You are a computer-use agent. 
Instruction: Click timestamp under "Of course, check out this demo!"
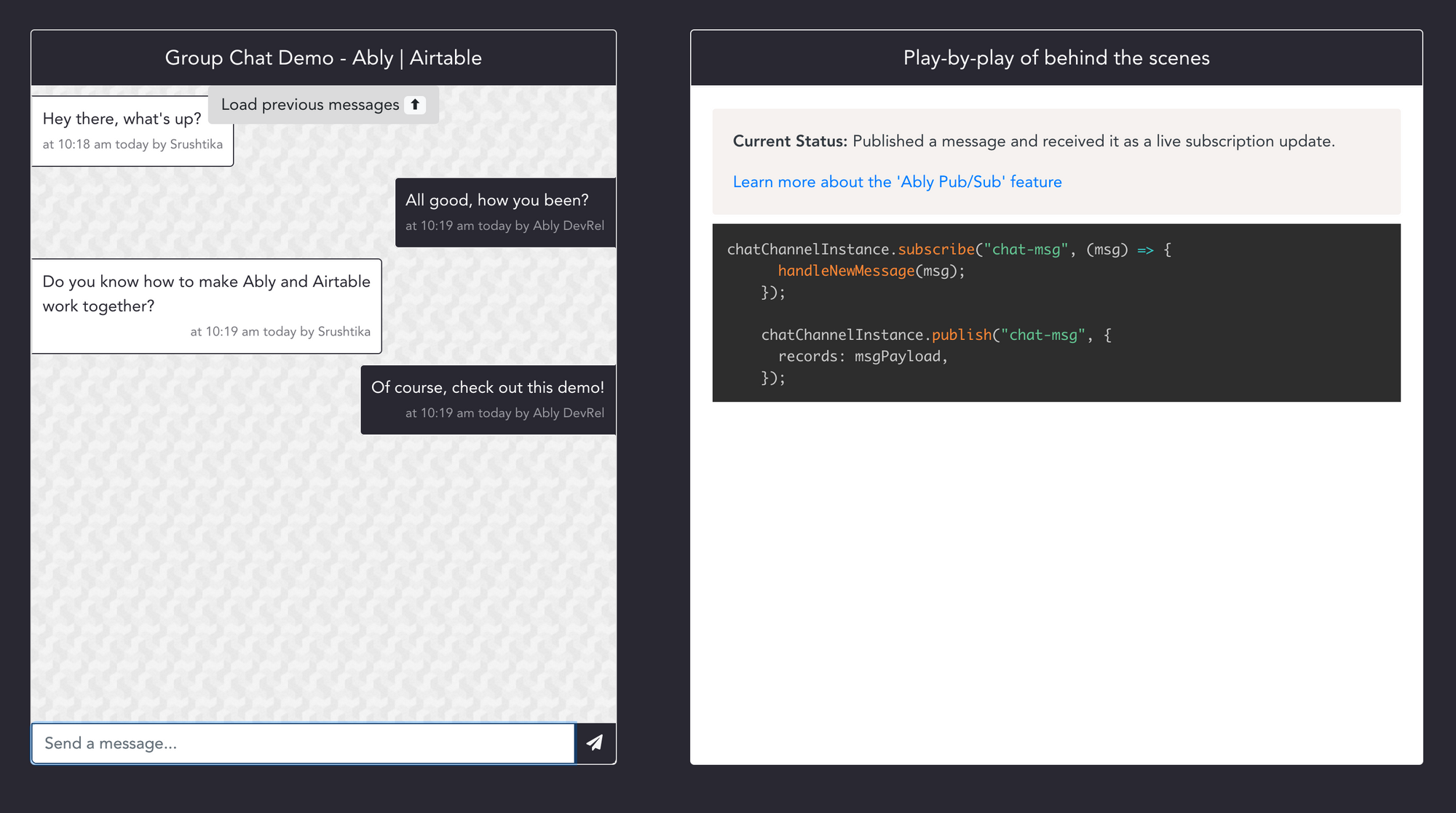click(505, 413)
